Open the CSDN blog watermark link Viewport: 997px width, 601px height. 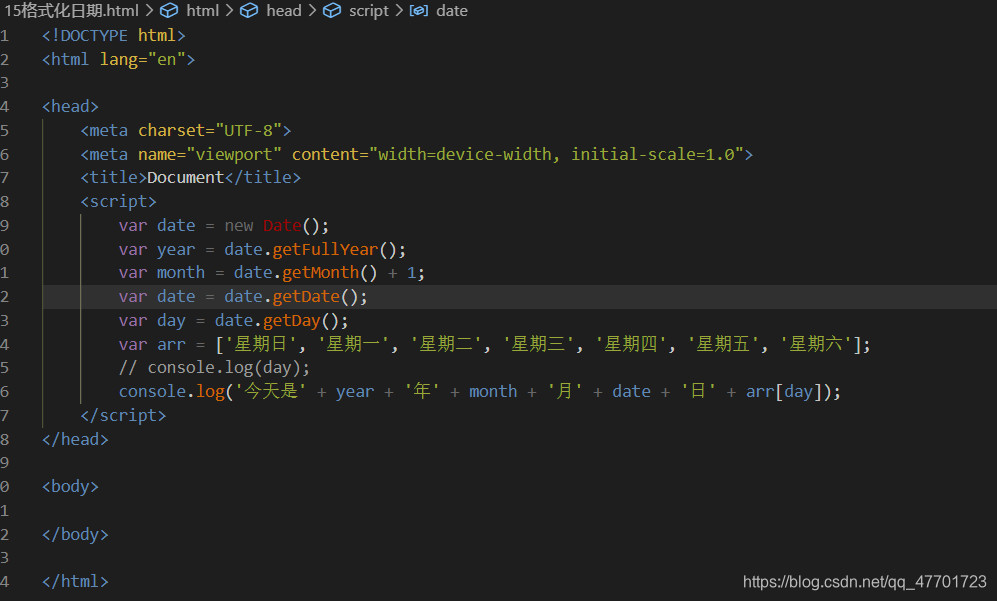[x=867, y=581]
